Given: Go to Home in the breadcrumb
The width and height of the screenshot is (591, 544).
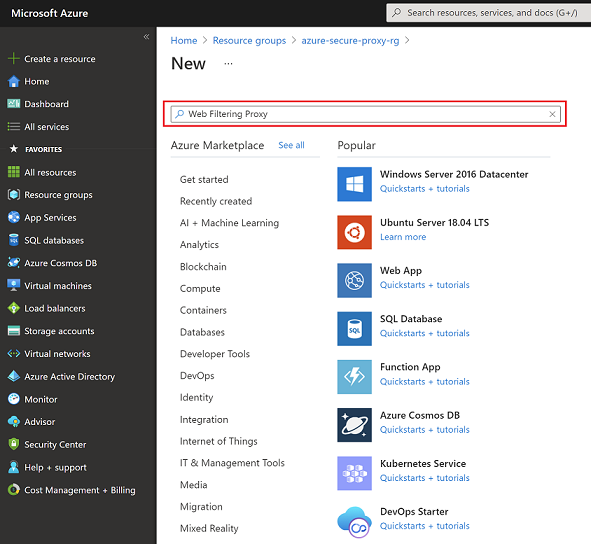Looking at the screenshot, I should coord(184,40).
